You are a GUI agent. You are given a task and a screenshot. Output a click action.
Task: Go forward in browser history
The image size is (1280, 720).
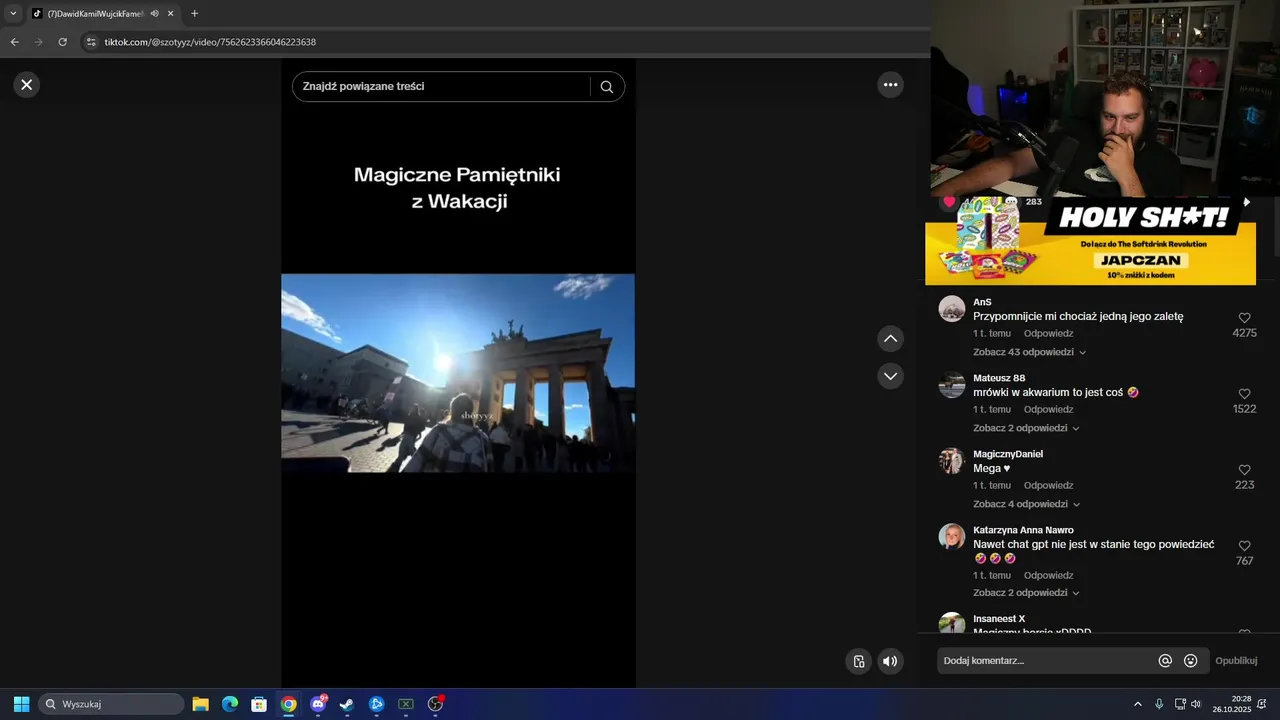coord(39,42)
